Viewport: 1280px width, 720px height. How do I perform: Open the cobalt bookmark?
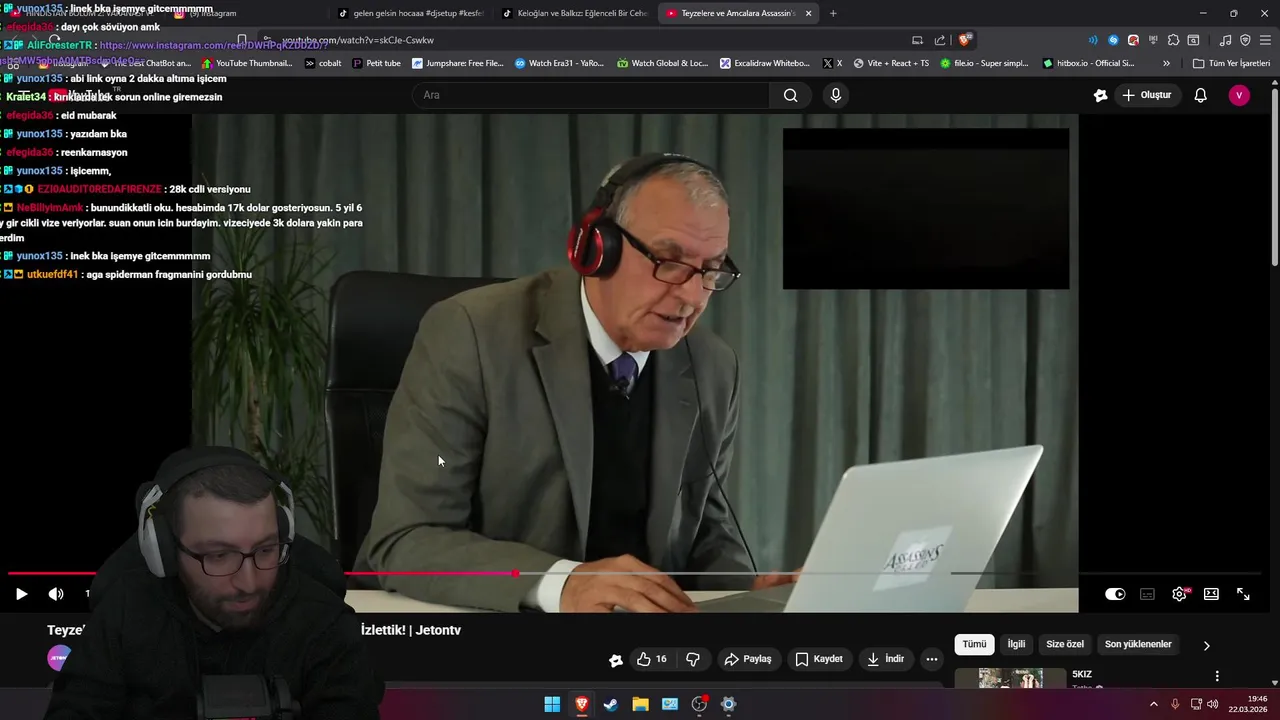(x=323, y=63)
